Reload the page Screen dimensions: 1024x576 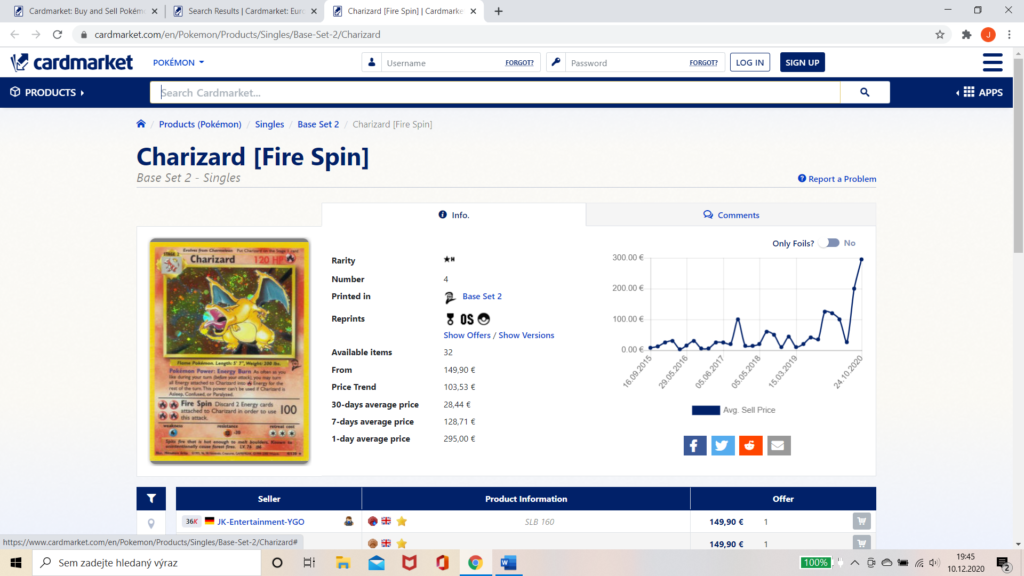coord(57,35)
